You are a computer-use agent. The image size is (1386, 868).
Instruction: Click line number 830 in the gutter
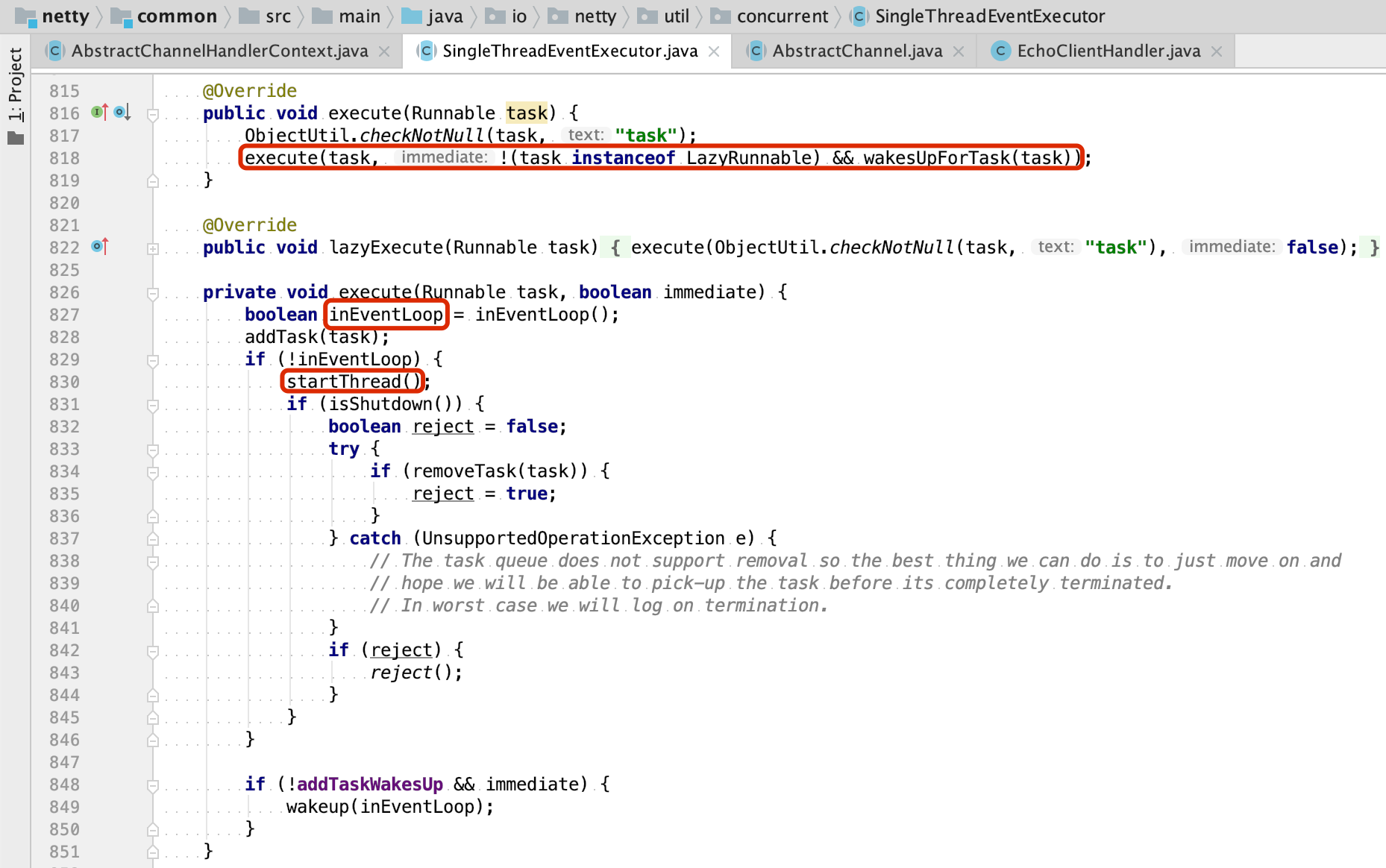64,382
